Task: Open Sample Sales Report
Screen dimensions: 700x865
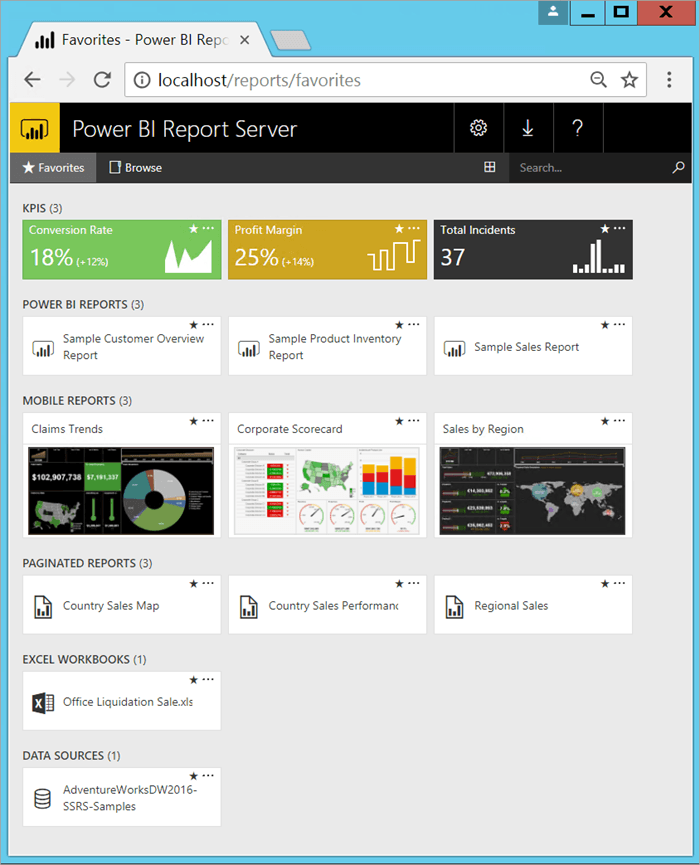Action: pyautogui.click(x=533, y=346)
